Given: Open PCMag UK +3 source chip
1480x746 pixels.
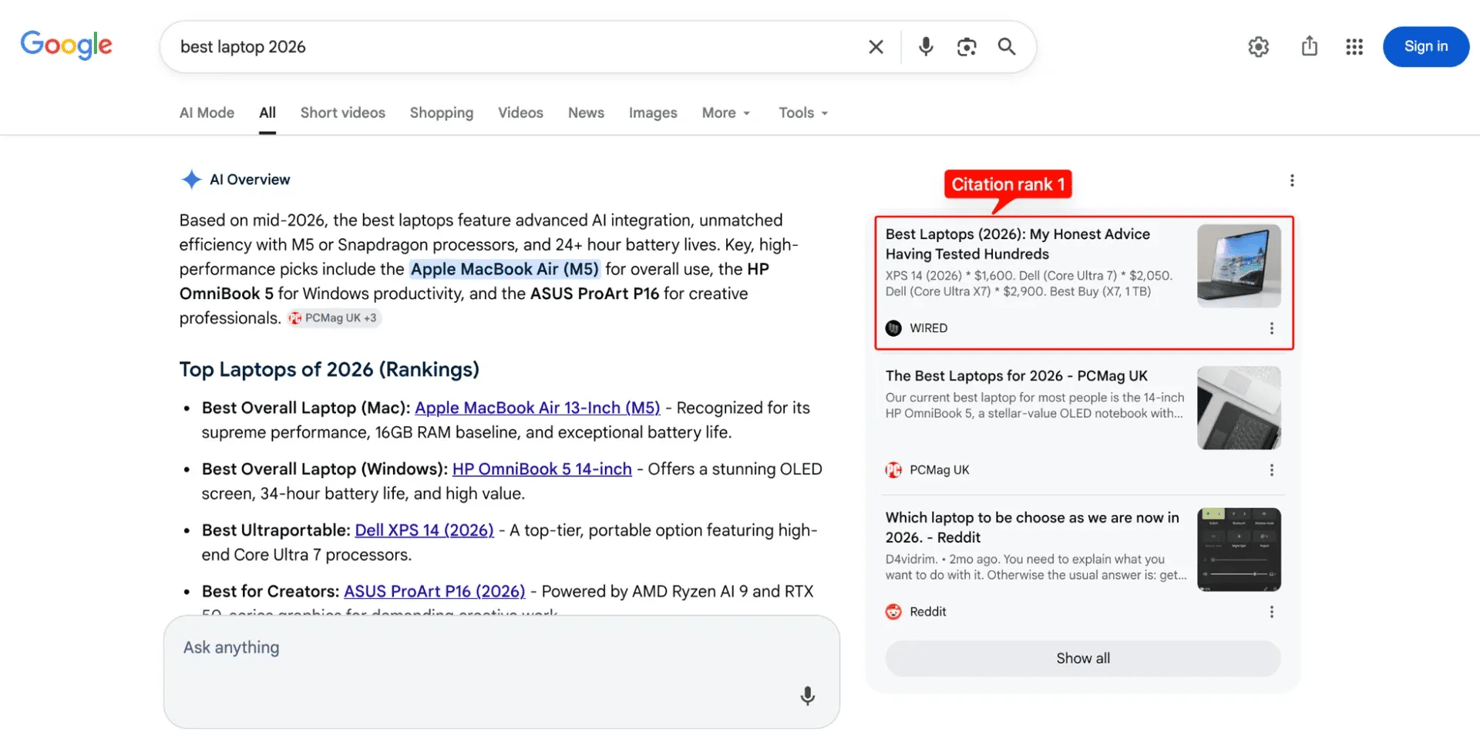Looking at the screenshot, I should [334, 318].
